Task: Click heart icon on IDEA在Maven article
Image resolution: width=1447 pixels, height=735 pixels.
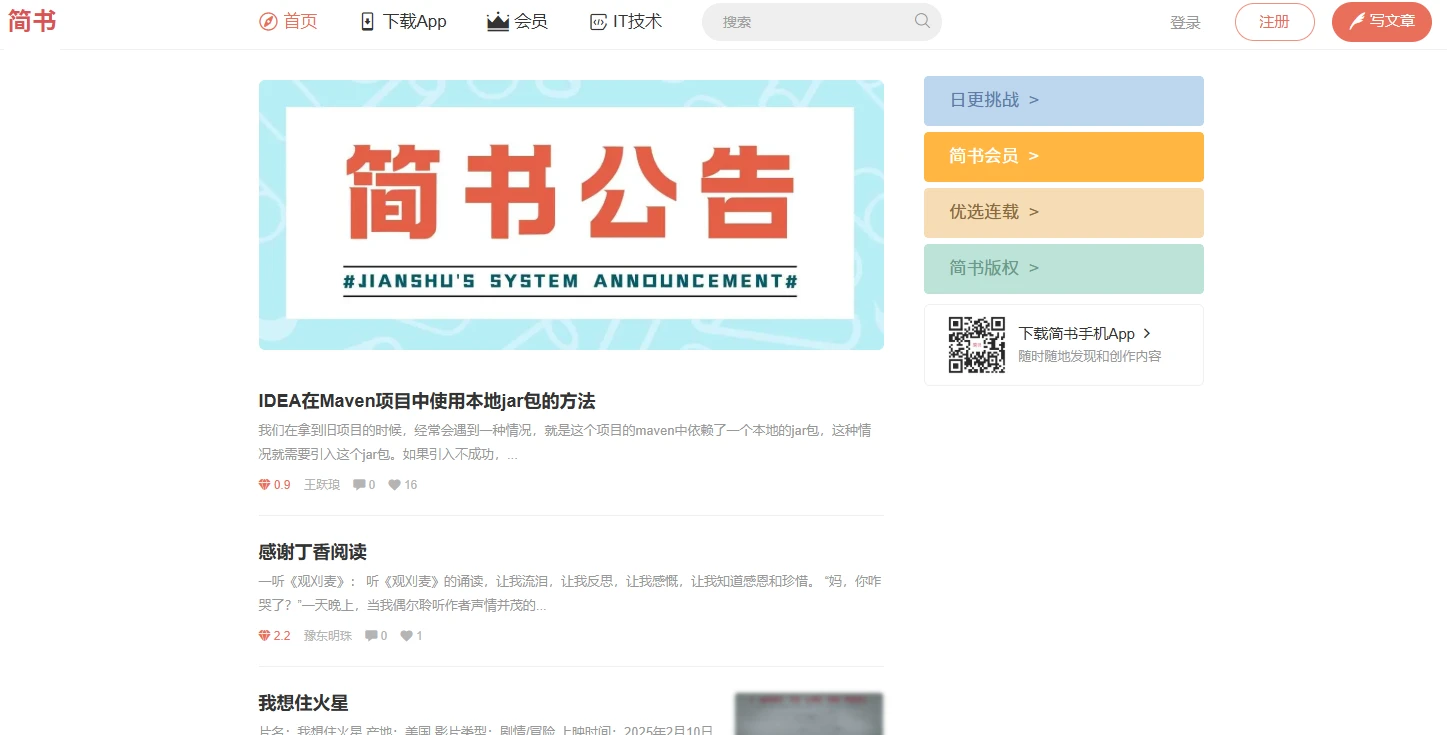Action: coord(395,485)
